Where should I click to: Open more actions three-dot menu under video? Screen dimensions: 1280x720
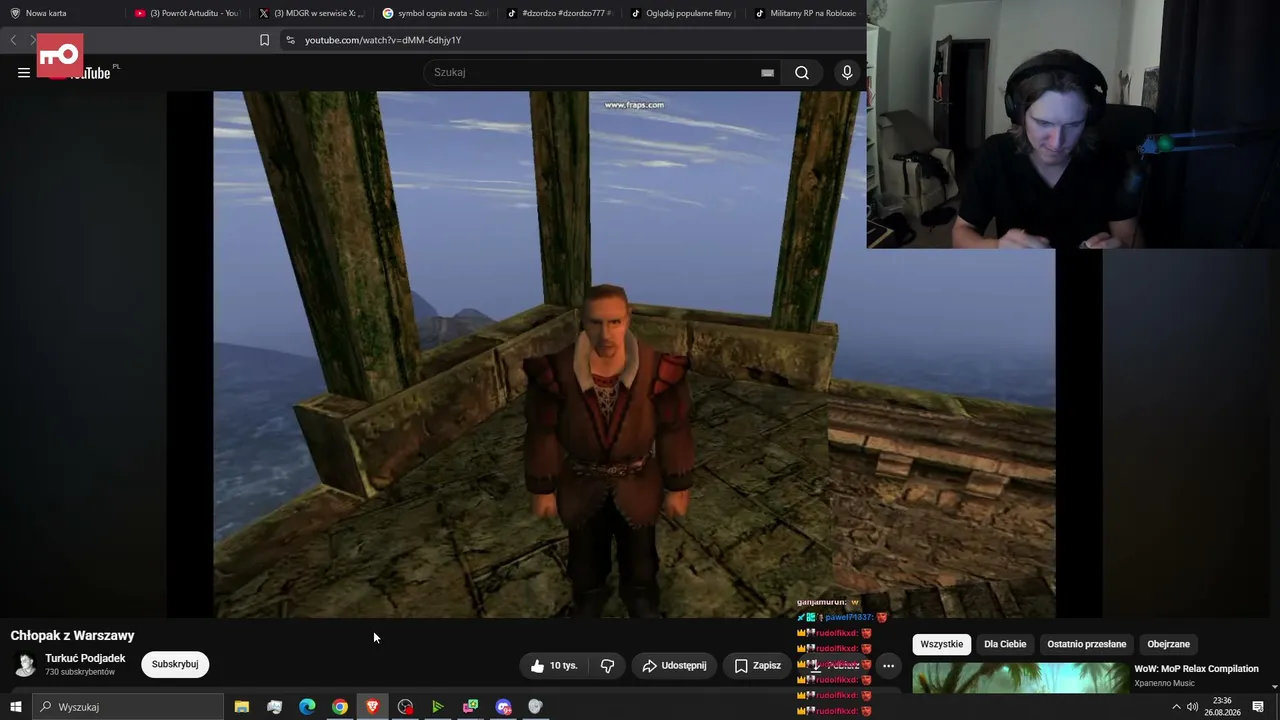(888, 665)
